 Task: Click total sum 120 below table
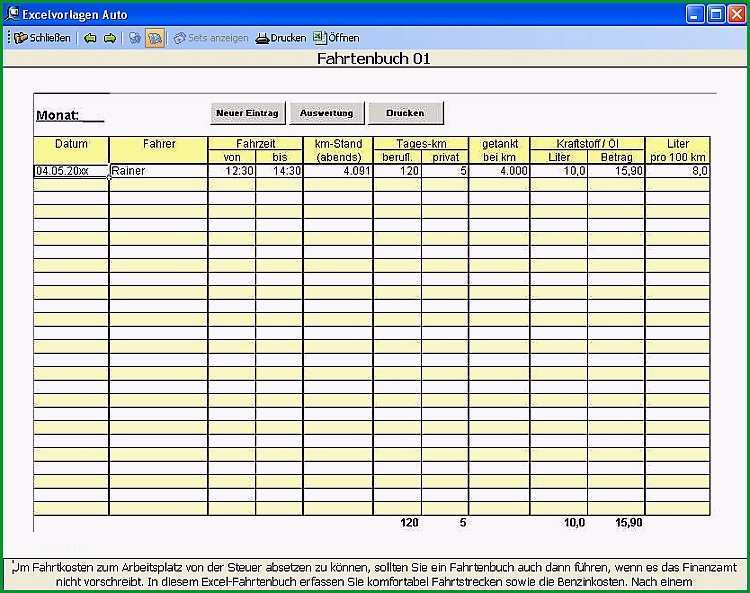[409, 523]
